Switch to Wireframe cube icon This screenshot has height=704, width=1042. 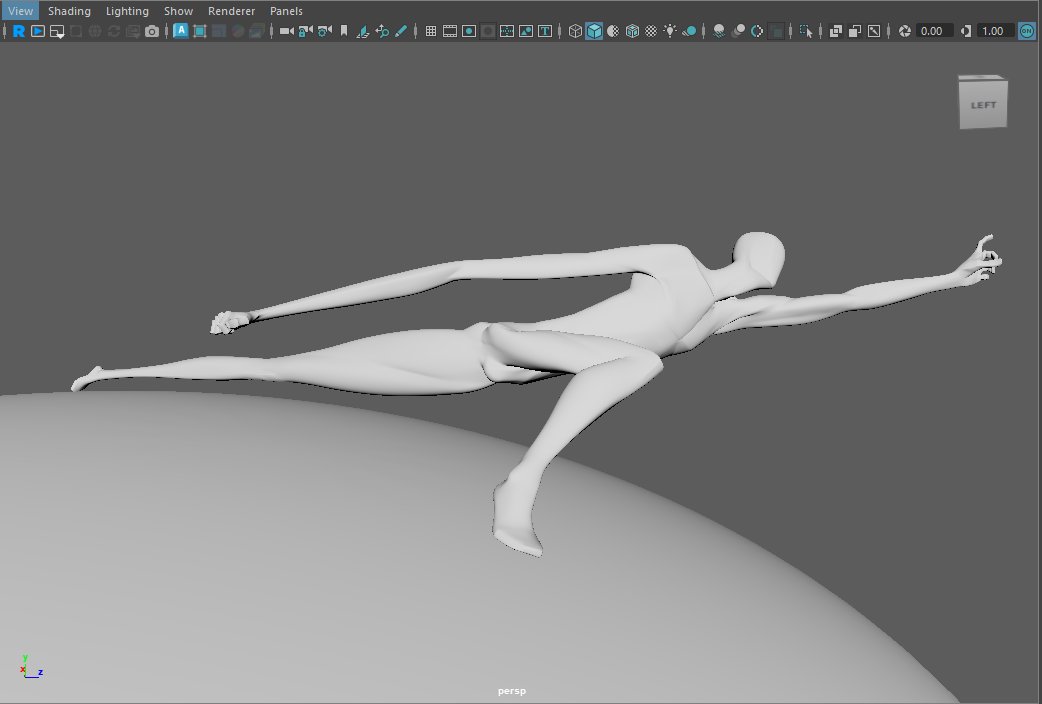pos(575,31)
